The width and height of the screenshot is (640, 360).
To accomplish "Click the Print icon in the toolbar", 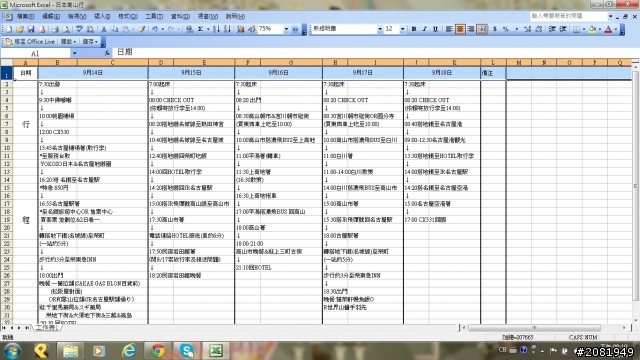I will pos(55,29).
